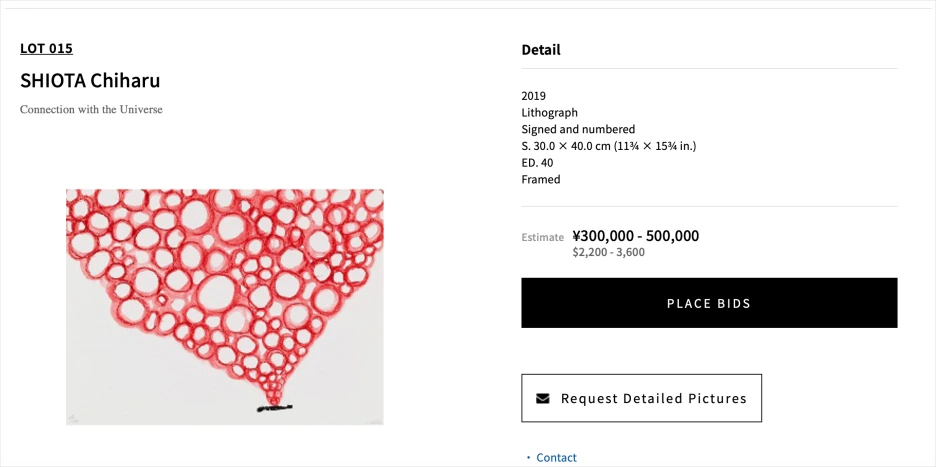Viewport: 936px width, 467px height.
Task: Click the LOT 015 link
Action: [x=46, y=48]
